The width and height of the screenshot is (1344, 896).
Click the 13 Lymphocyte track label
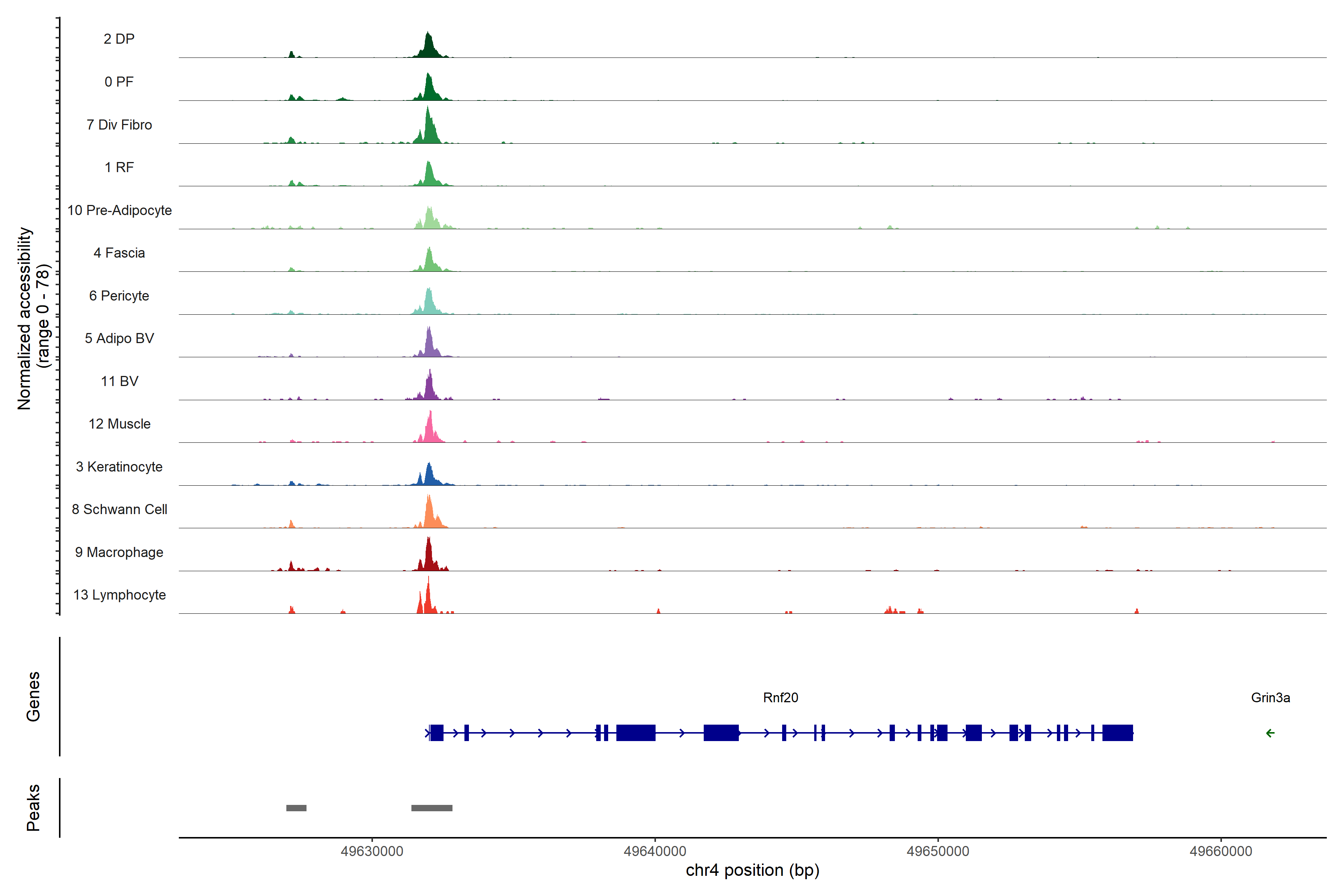[119, 595]
